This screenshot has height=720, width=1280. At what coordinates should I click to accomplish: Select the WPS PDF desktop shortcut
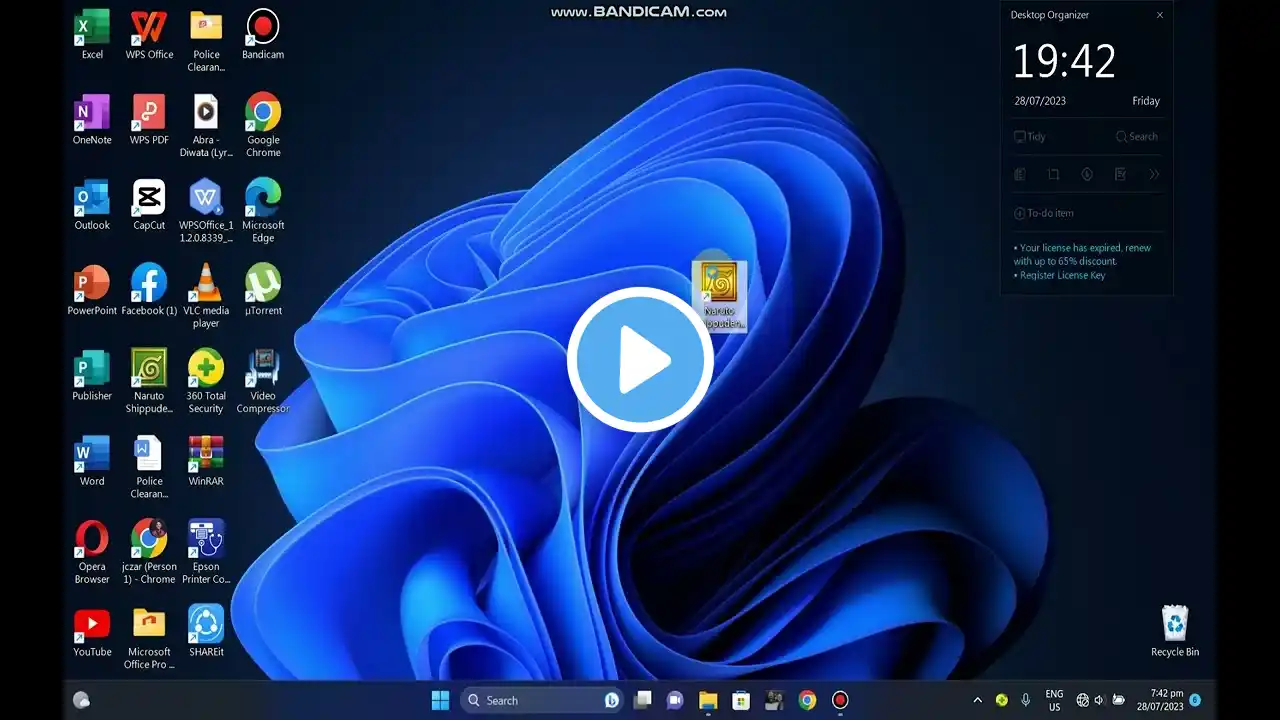tap(149, 120)
